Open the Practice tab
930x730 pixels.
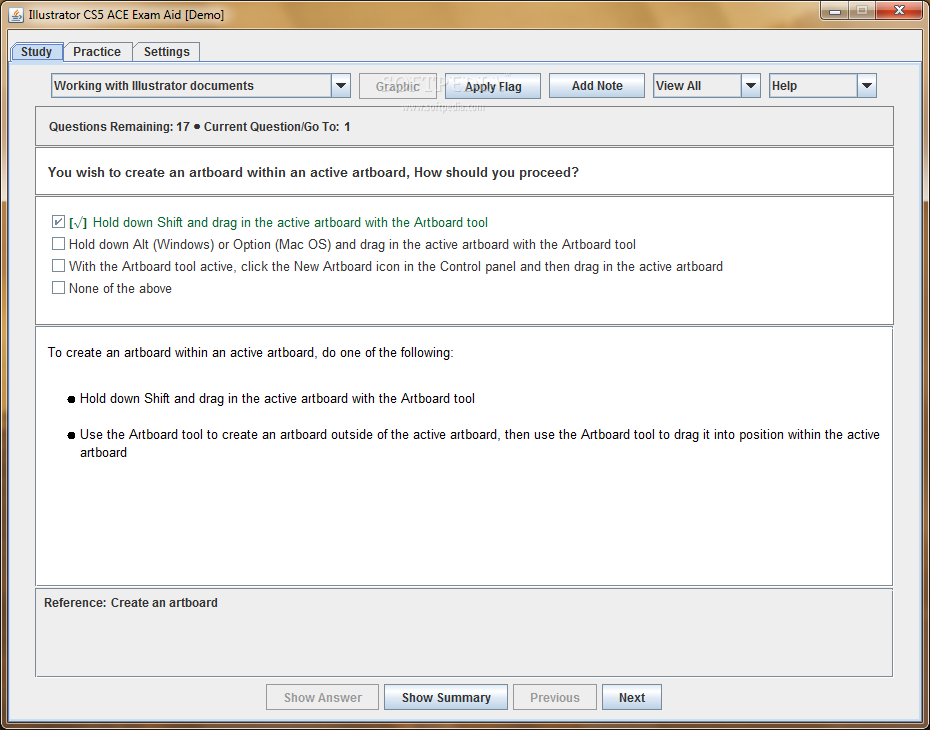tap(97, 52)
